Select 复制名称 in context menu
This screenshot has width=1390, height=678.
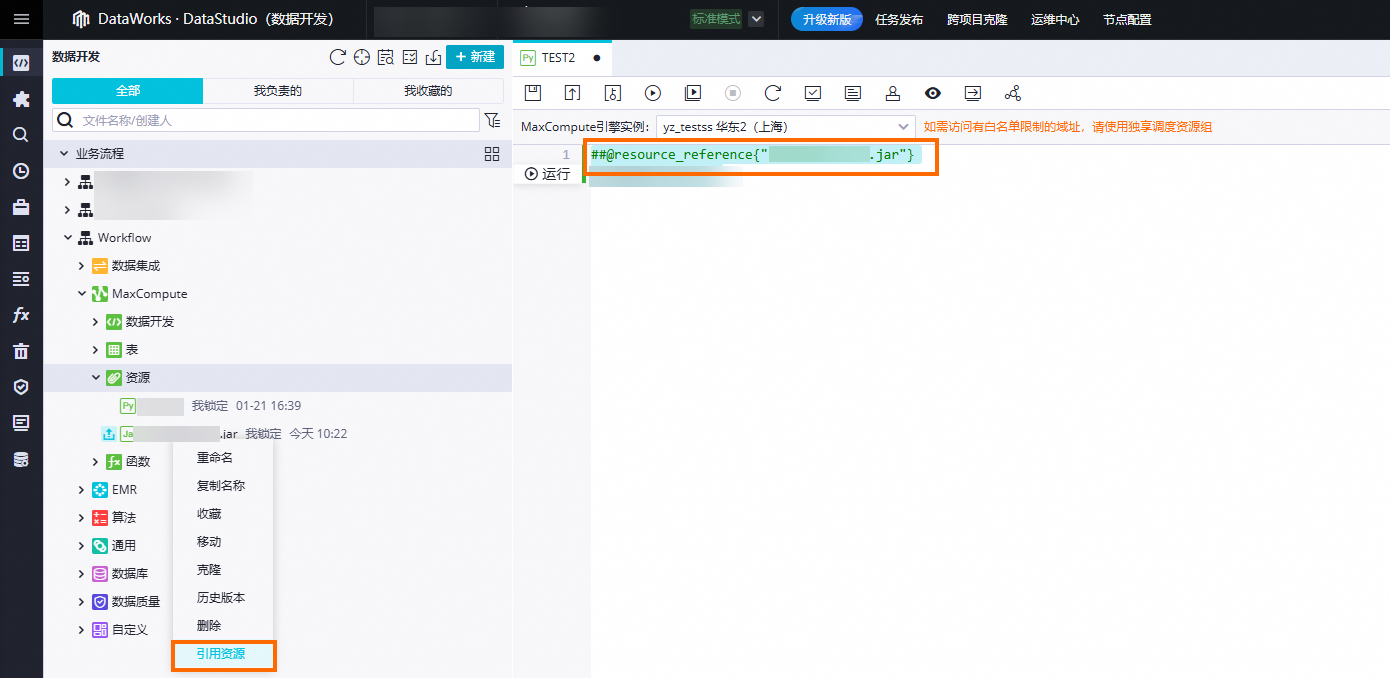(x=223, y=486)
